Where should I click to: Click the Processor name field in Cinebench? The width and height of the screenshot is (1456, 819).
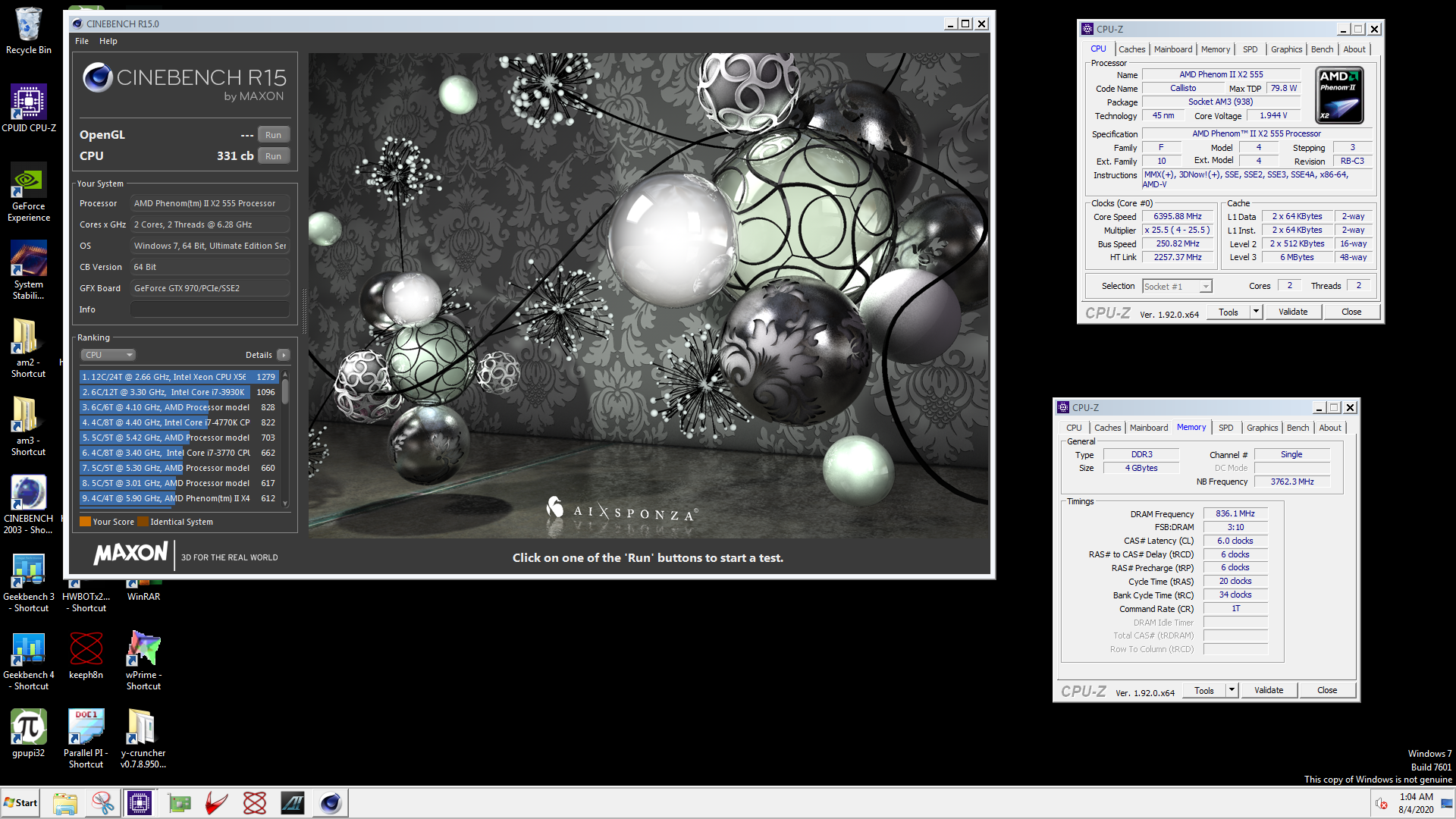pos(209,203)
